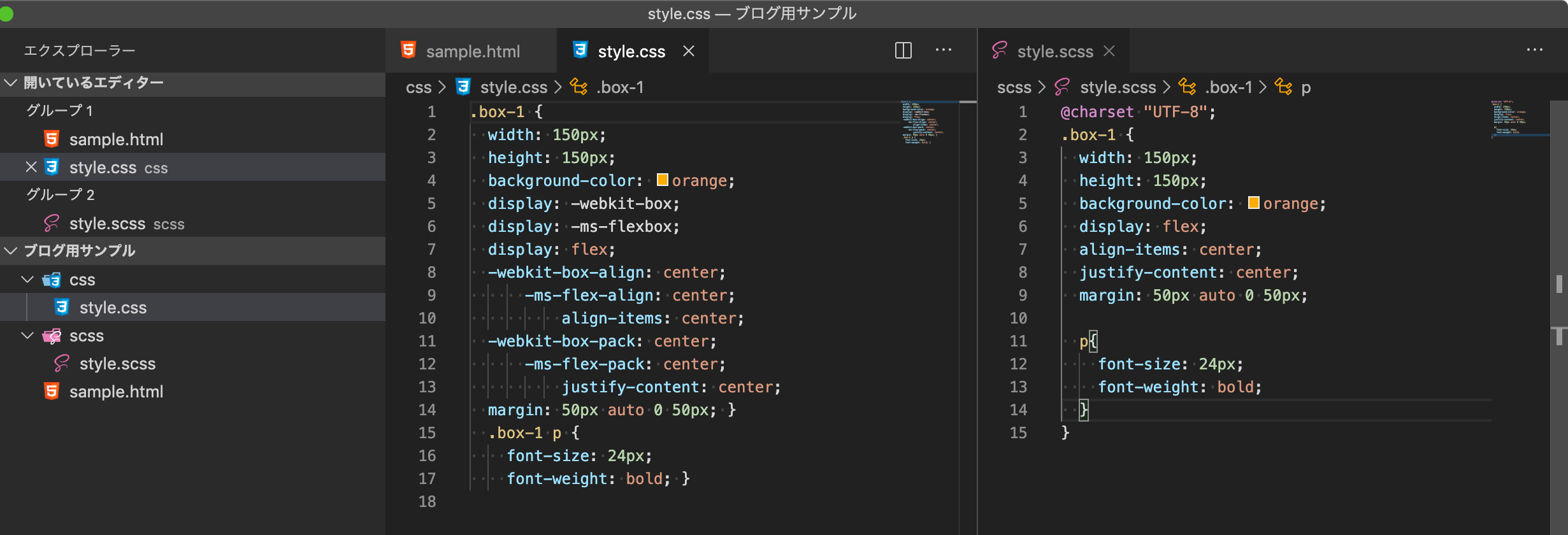Open the scss breadcrumb folder segment
Viewport: 1568px width, 535px height.
pos(1014,87)
